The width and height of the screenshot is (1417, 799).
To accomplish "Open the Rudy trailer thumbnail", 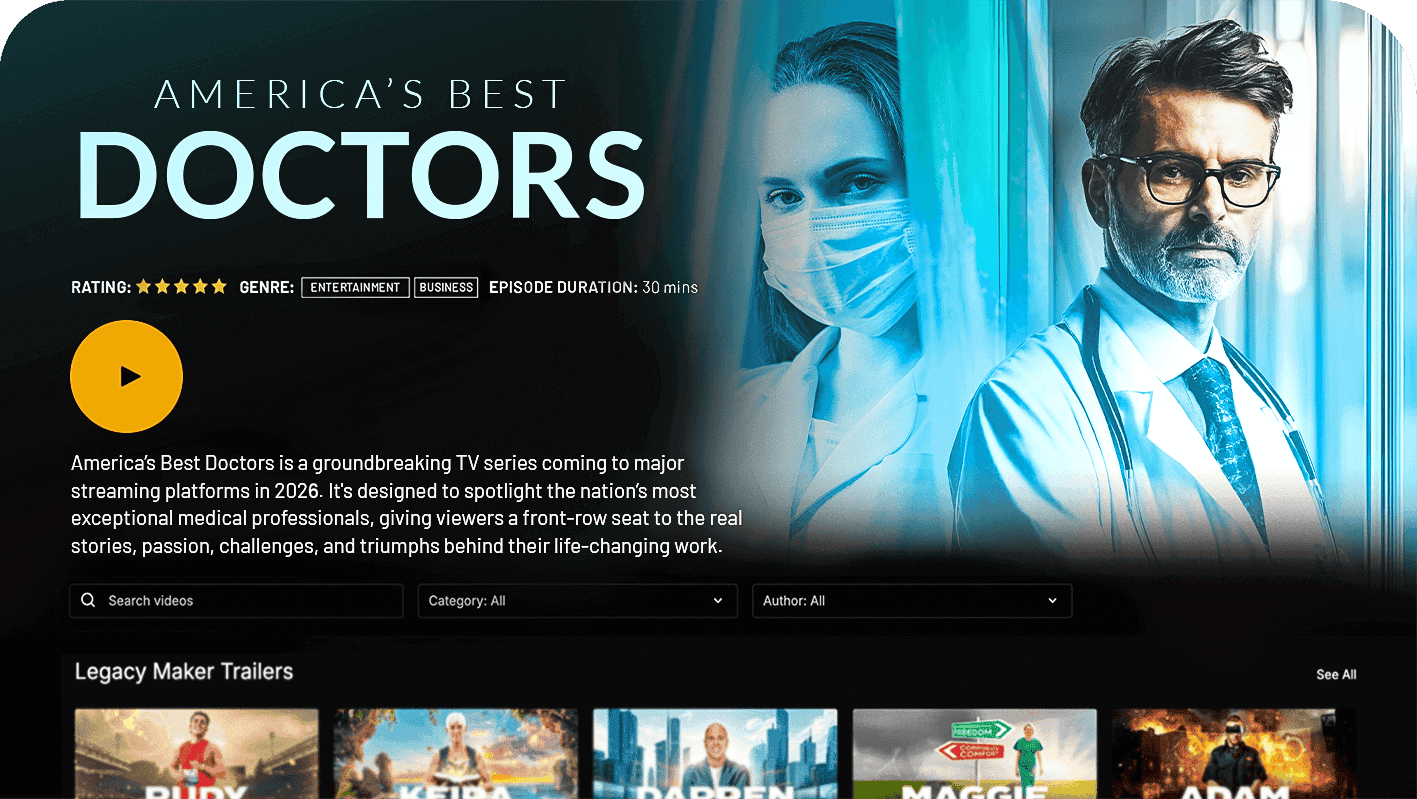I will click(x=197, y=753).
